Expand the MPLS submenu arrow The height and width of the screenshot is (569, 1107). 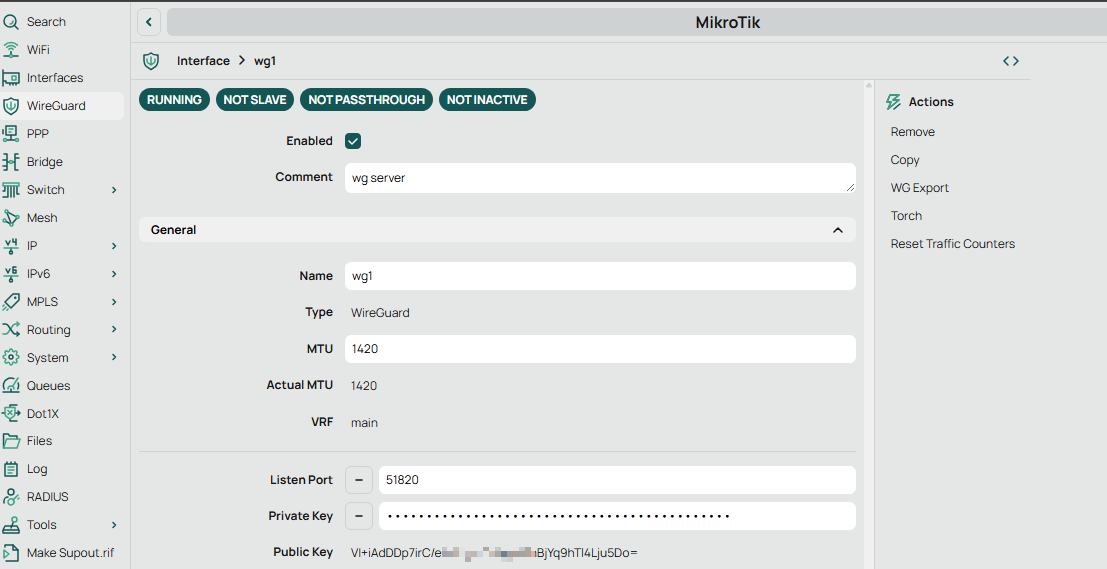114,301
